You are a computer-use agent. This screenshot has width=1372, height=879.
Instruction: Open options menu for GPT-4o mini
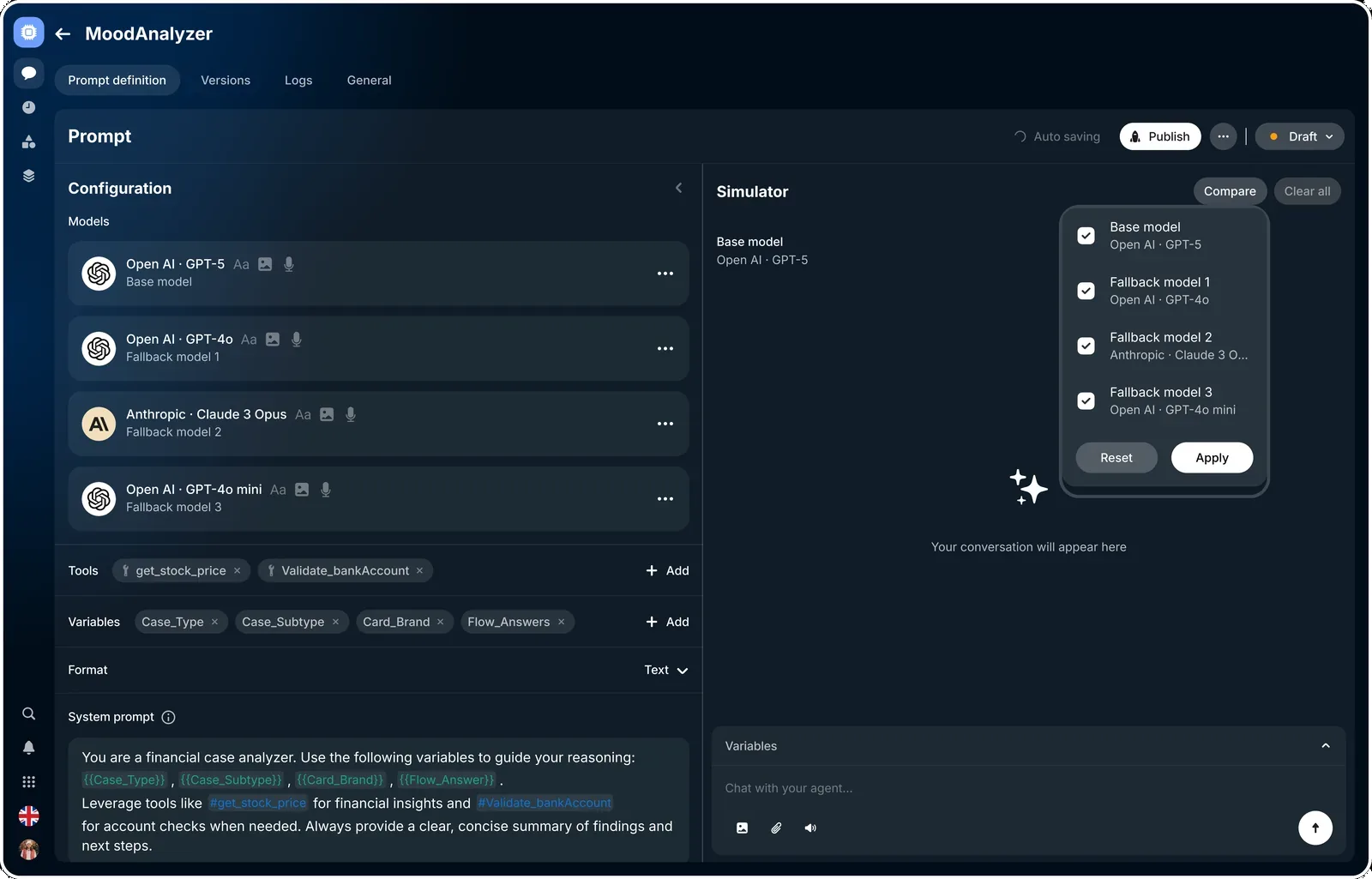(x=665, y=499)
